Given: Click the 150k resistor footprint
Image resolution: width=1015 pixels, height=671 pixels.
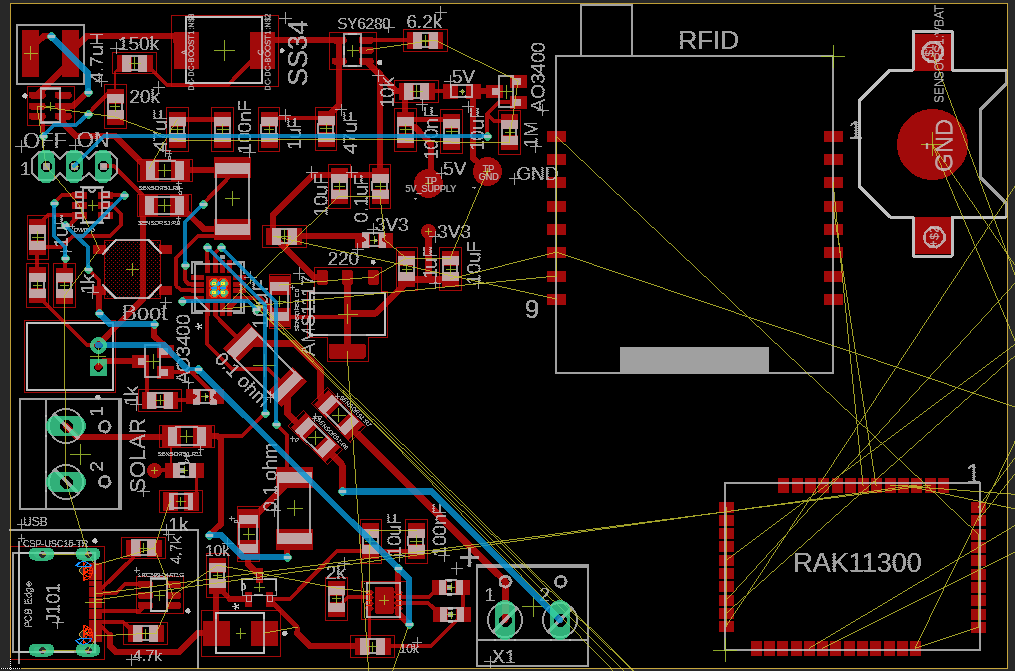Looking at the screenshot, I should tap(132, 62).
